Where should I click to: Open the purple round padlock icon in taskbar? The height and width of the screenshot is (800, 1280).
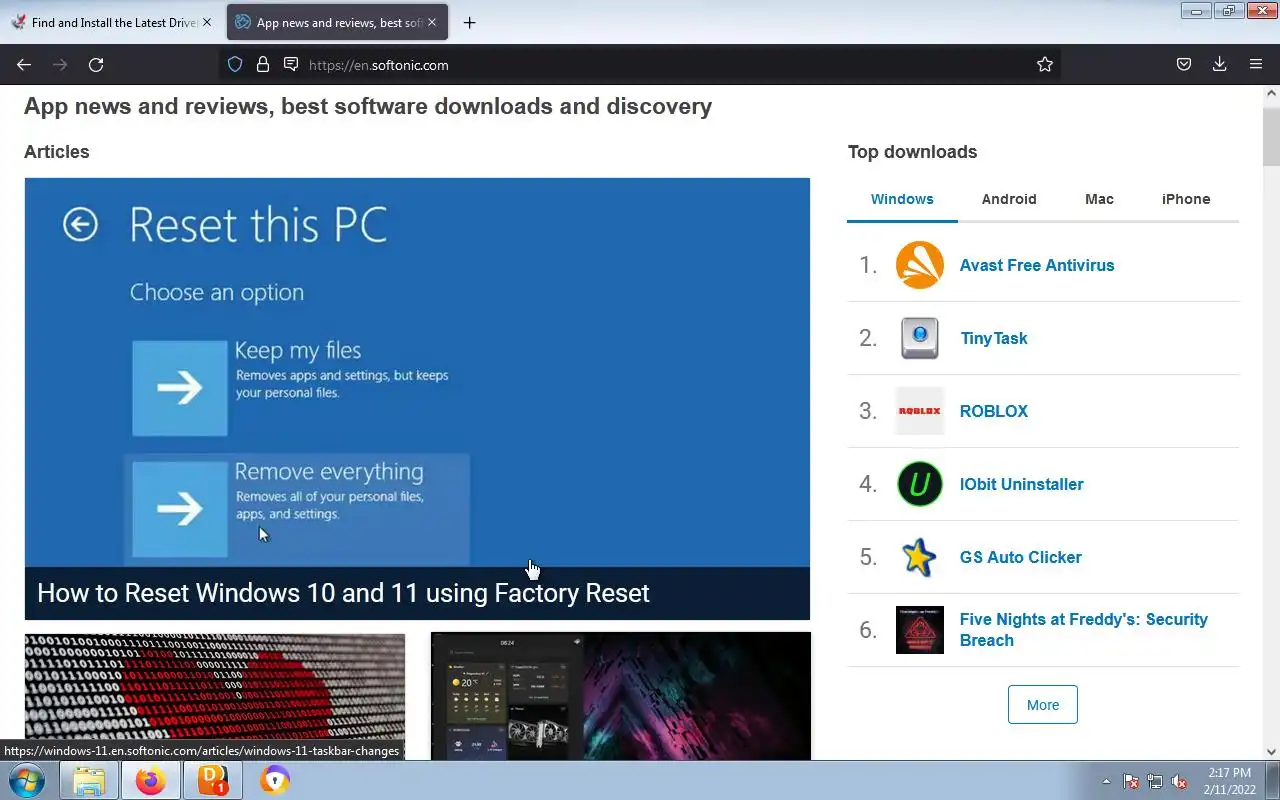(x=275, y=780)
